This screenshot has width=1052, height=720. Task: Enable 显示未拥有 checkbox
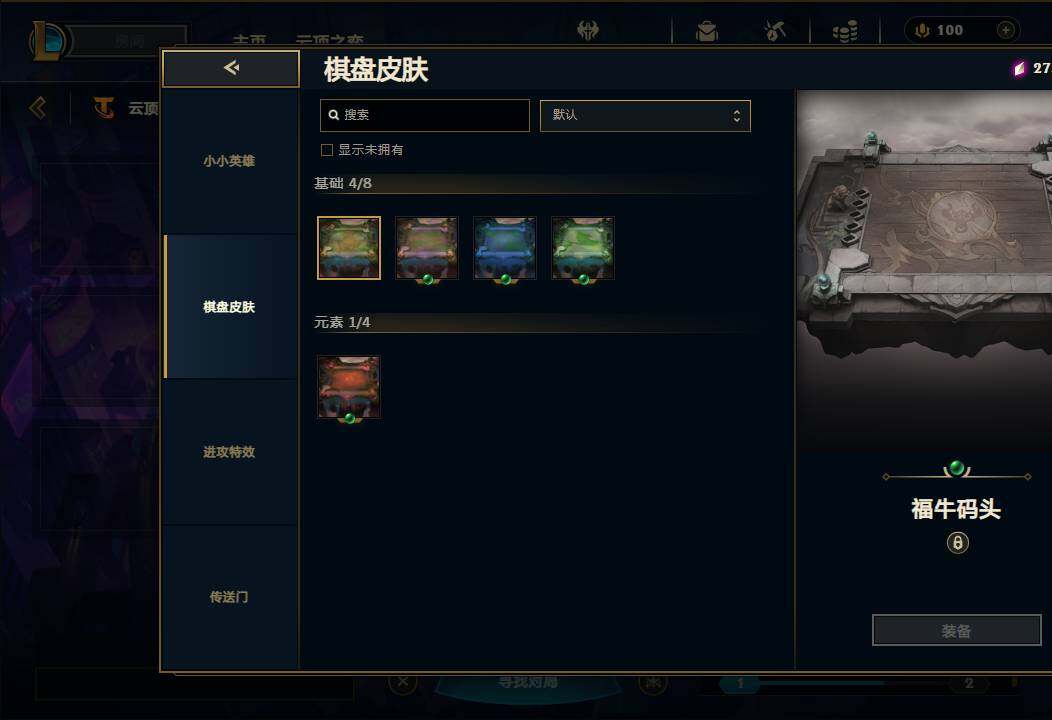click(x=327, y=150)
